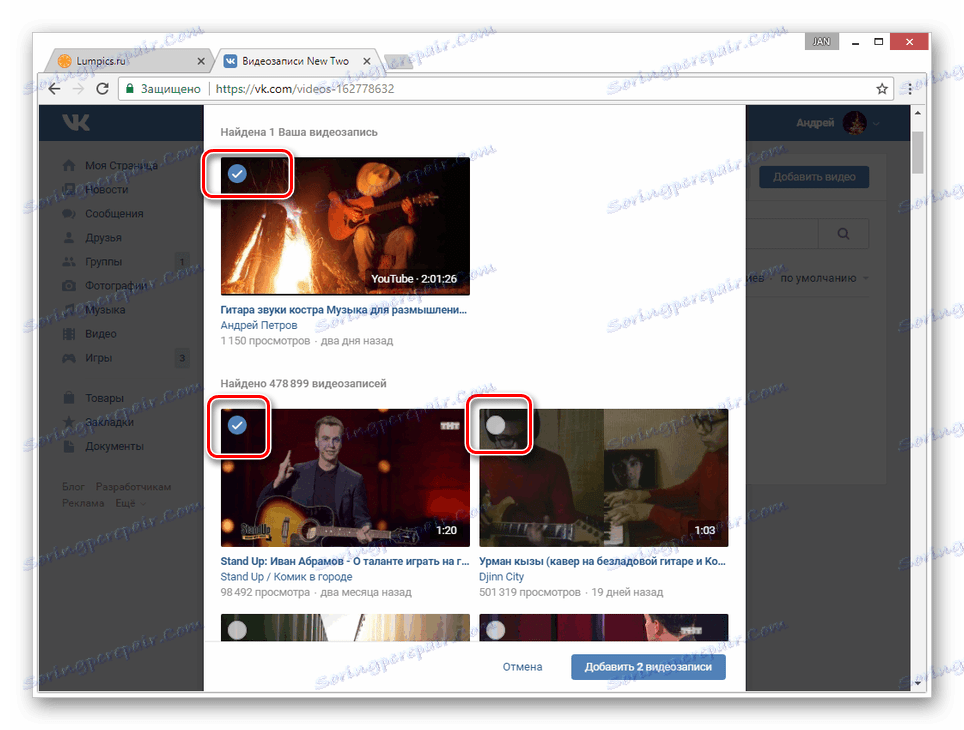Uncheck the Stand Up Иван Абрамов video
The width and height of the screenshot is (964, 730).
tap(237, 425)
